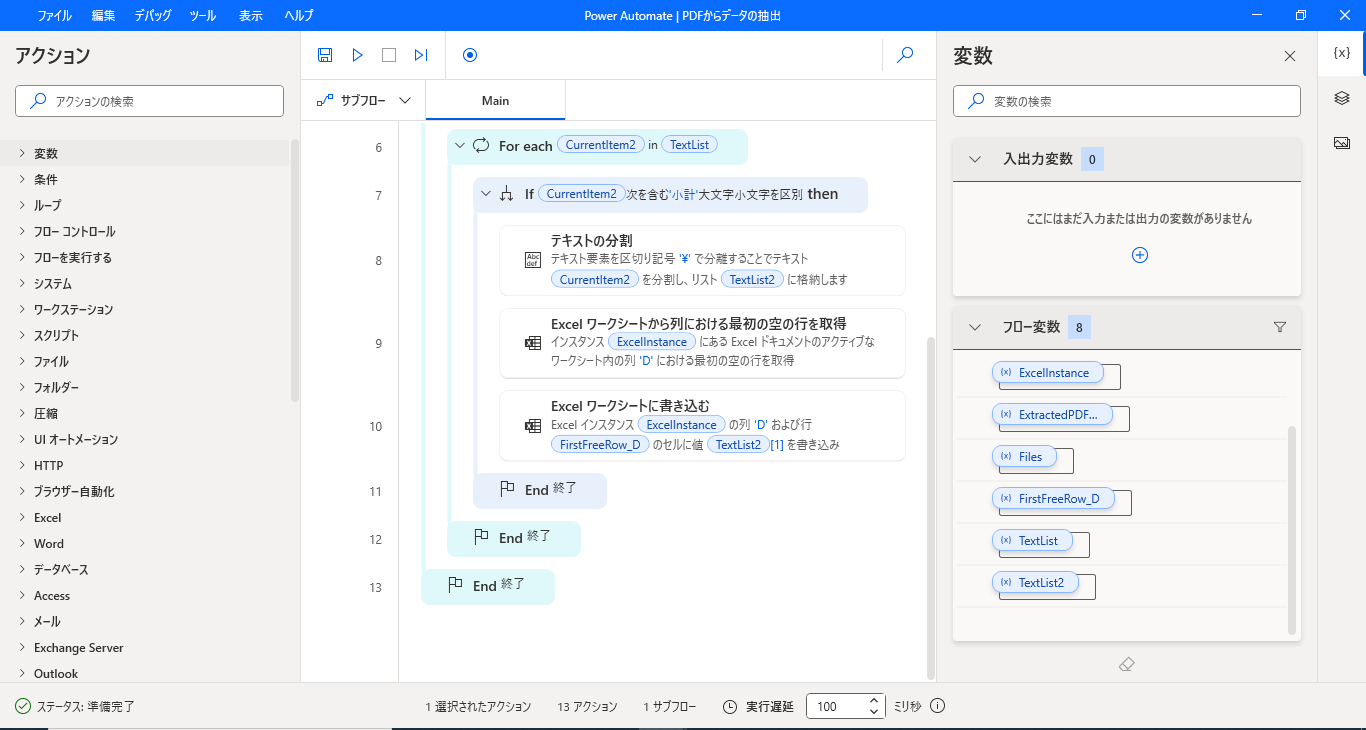Collapse the 入出力変数 section

[x=975, y=159]
